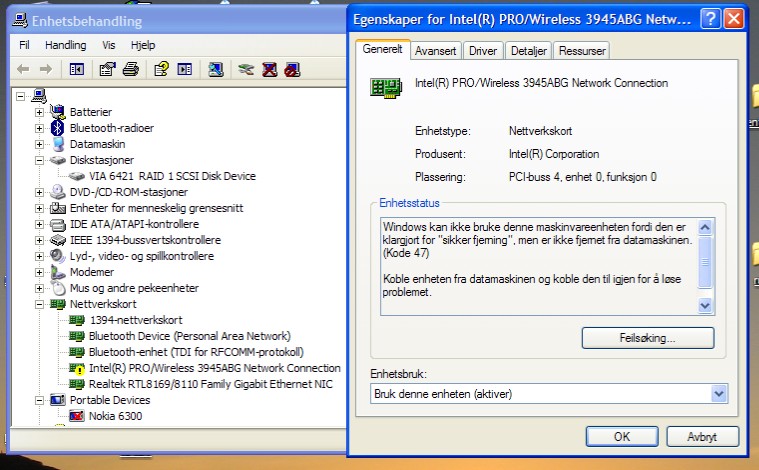Open the Vis menu
The width and height of the screenshot is (759, 470).
pos(108,45)
